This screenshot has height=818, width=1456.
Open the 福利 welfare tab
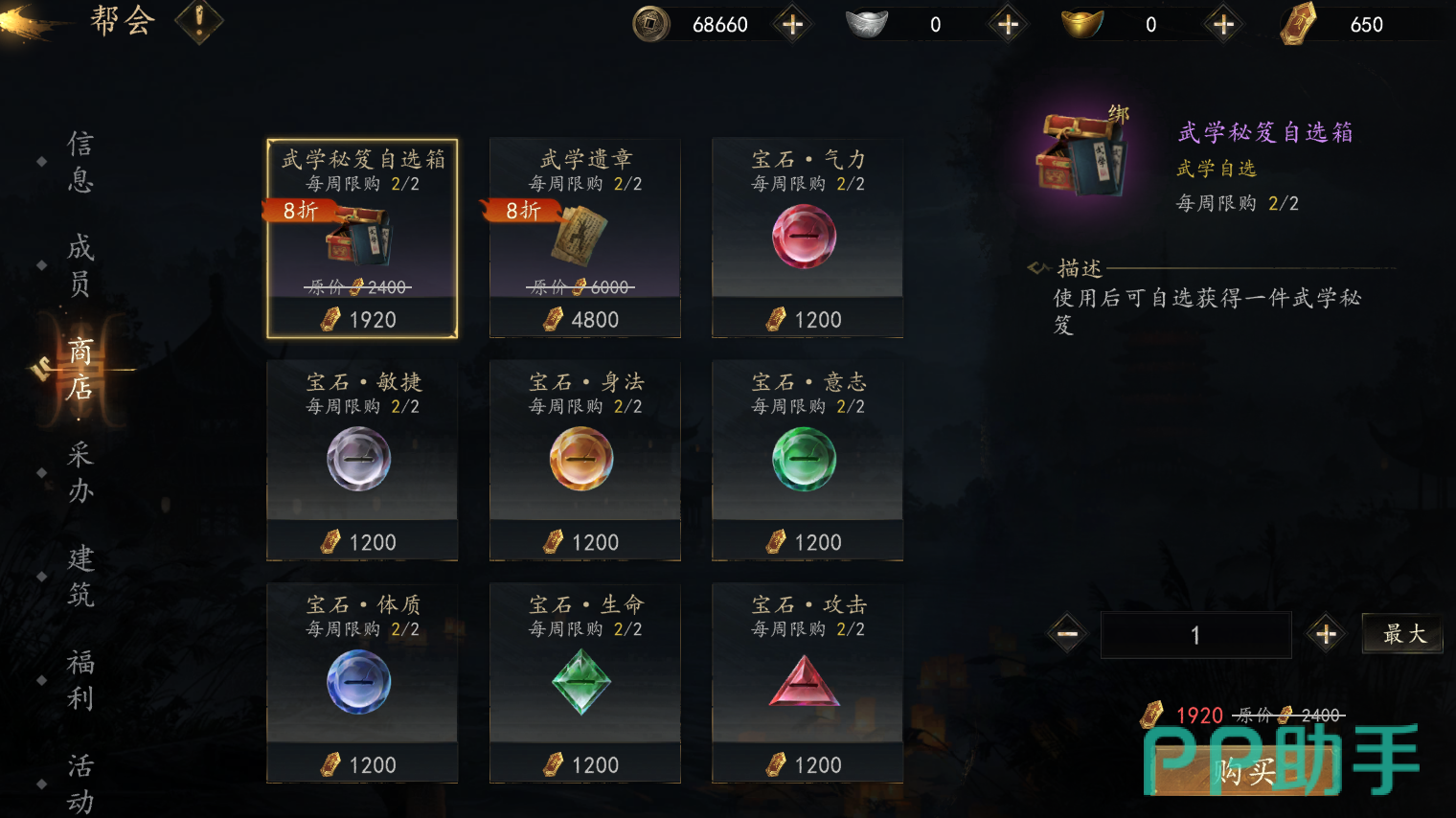coord(80,680)
